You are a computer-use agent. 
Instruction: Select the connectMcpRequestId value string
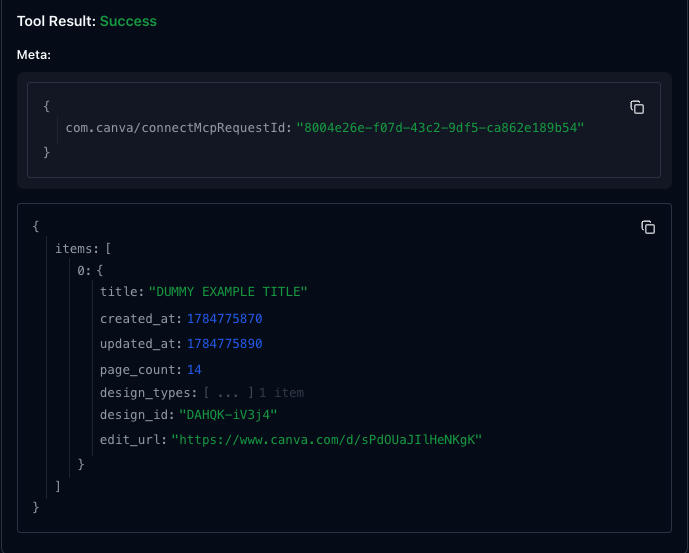(440, 128)
